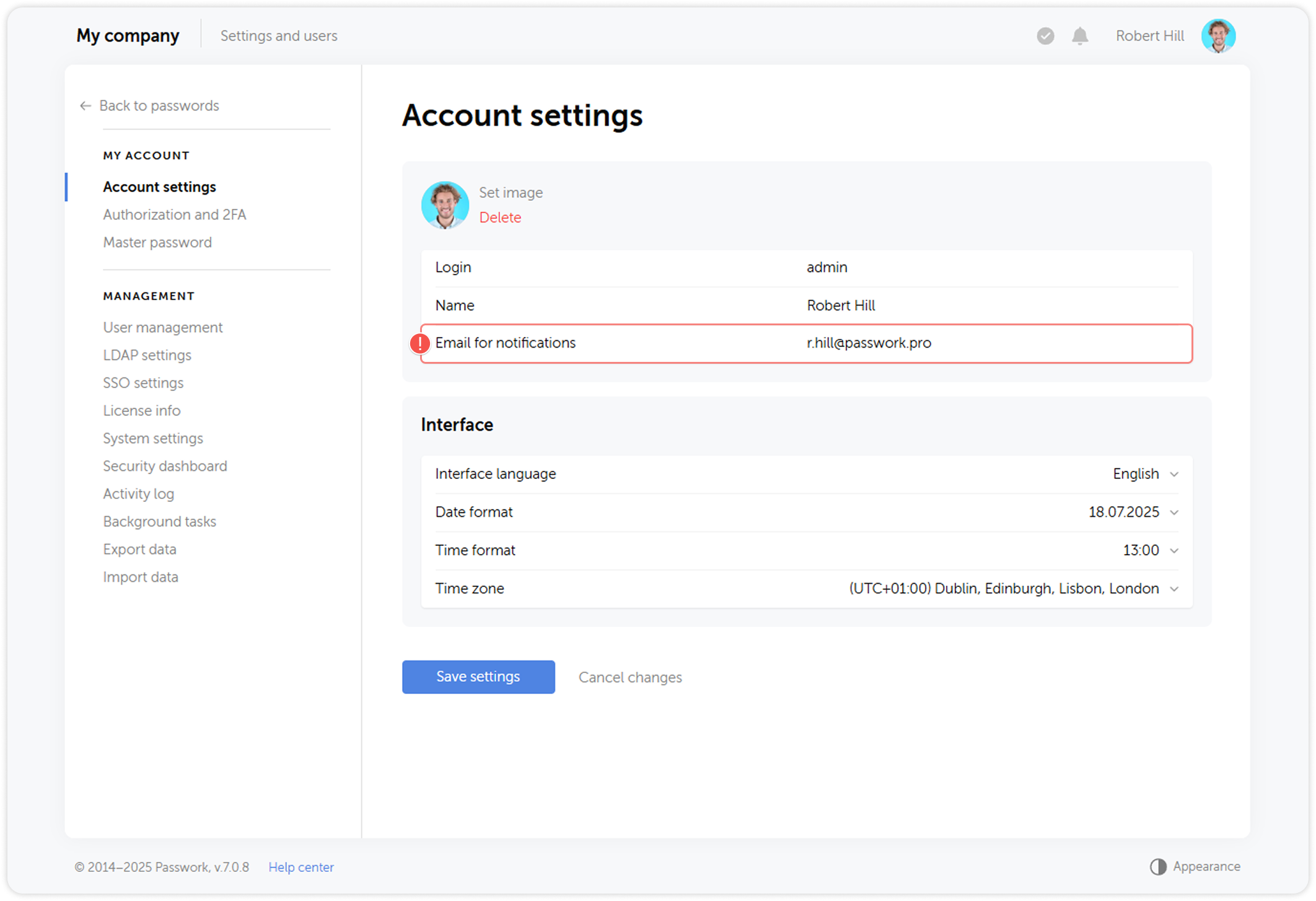Image resolution: width=1316 pixels, height=901 pixels.
Task: Click the profile picture next to Set image
Action: tap(445, 205)
